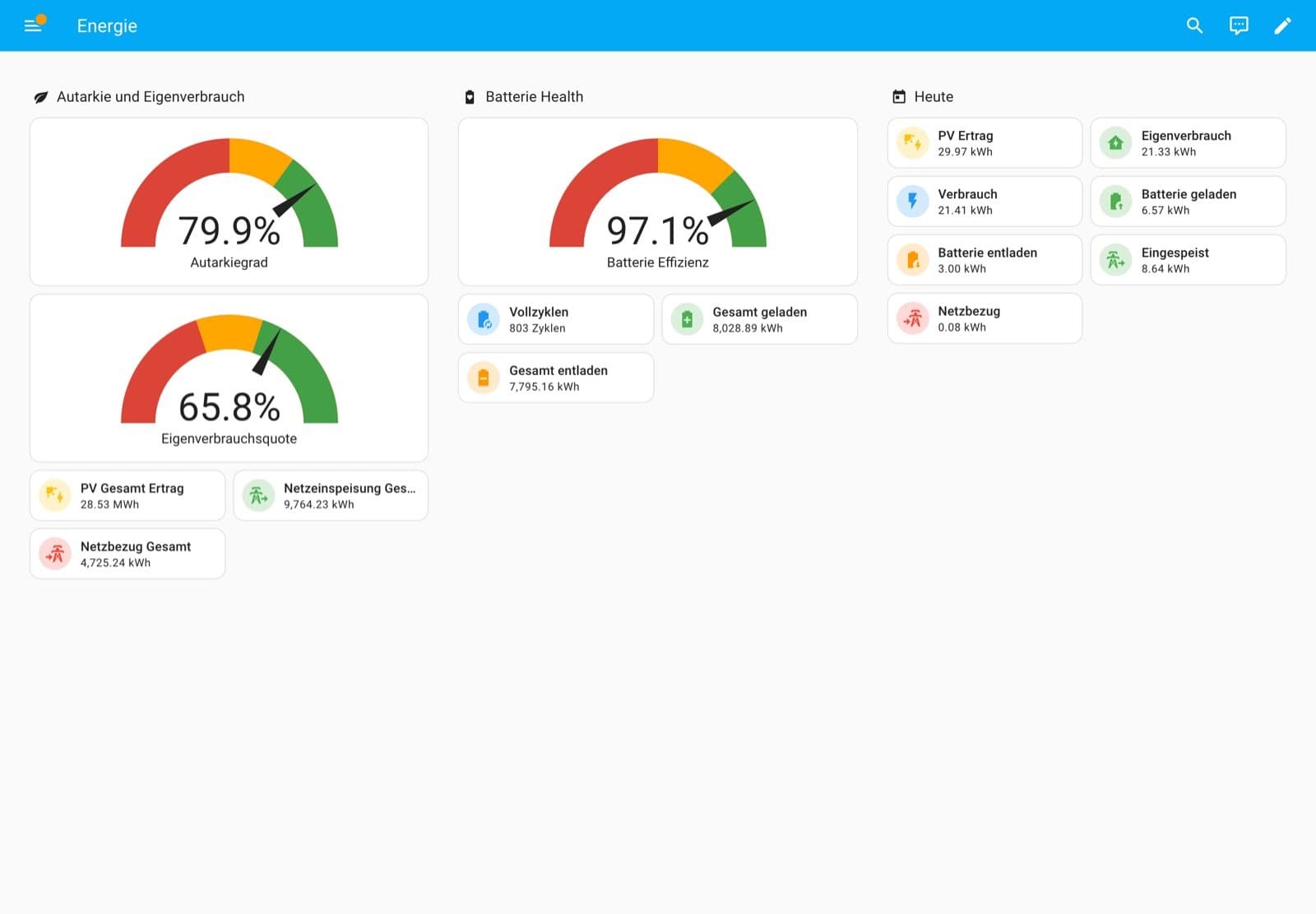Open the Autarkiegrad gauge card
The width and height of the screenshot is (1316, 914).
(229, 202)
